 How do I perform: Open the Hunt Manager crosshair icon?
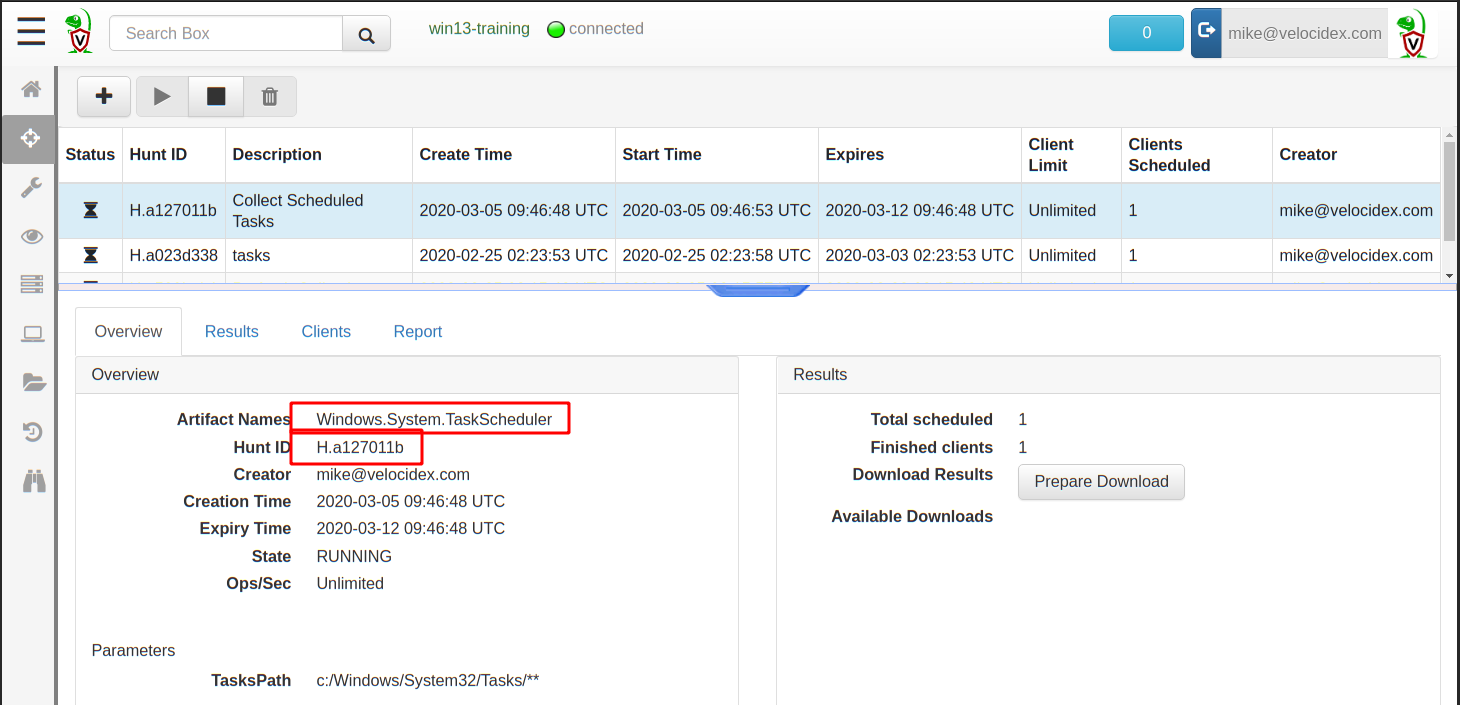point(30,139)
